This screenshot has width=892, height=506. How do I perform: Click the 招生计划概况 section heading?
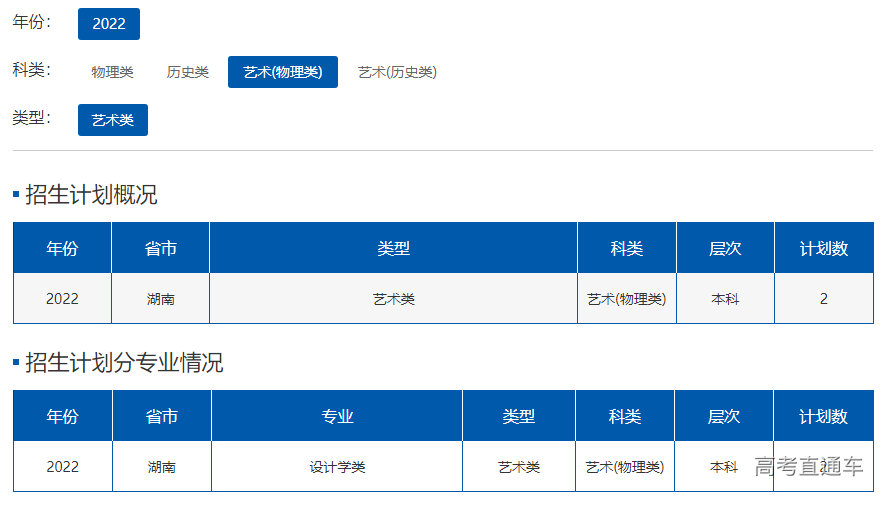tap(91, 195)
